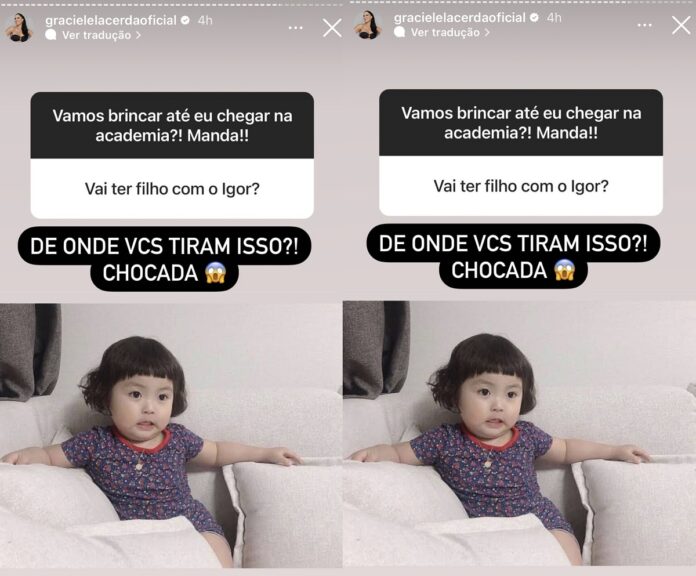This screenshot has width=696, height=576.
Task: Click verified badge in right story header
Action: click(x=535, y=18)
